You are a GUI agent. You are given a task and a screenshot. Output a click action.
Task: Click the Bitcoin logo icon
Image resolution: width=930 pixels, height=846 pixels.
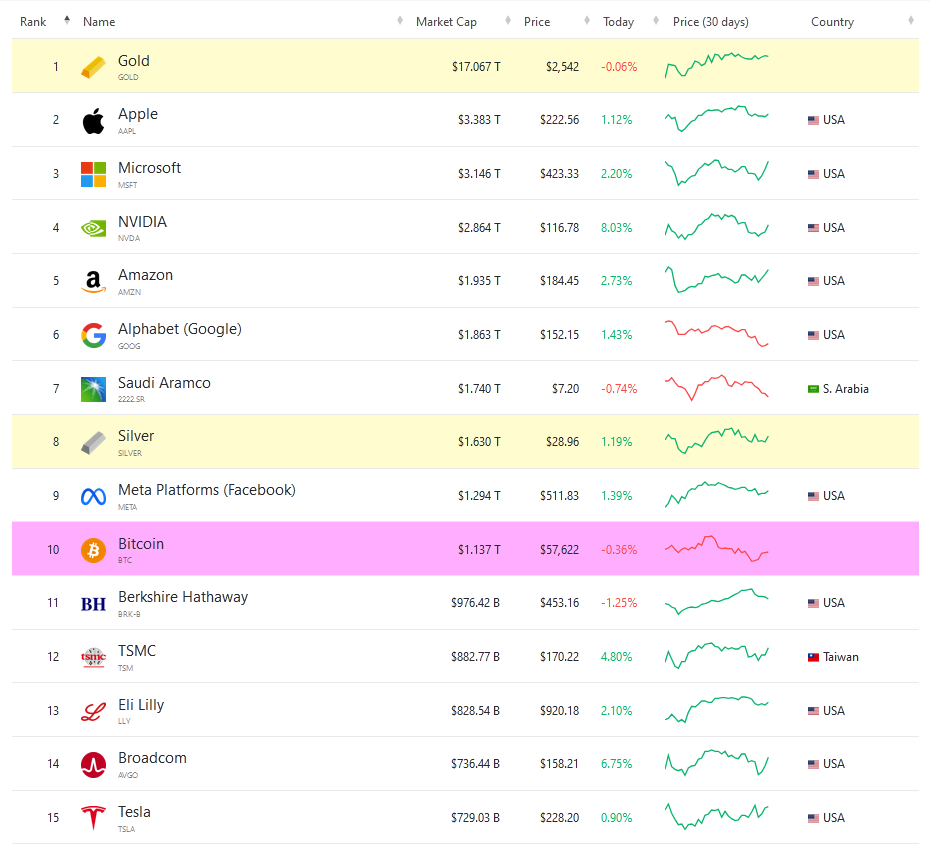coord(93,550)
